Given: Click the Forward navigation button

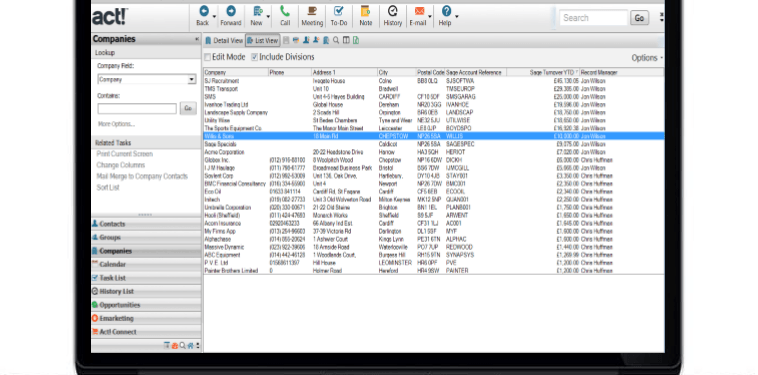Looking at the screenshot, I should point(231,16).
